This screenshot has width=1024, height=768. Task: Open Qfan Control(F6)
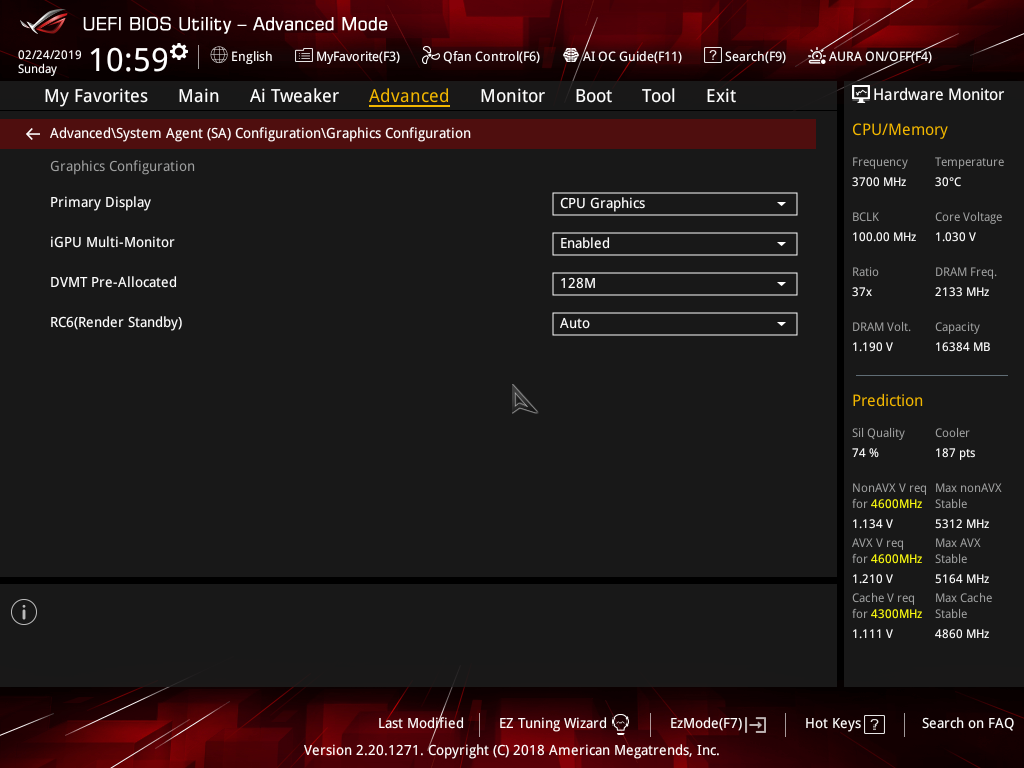tap(481, 56)
